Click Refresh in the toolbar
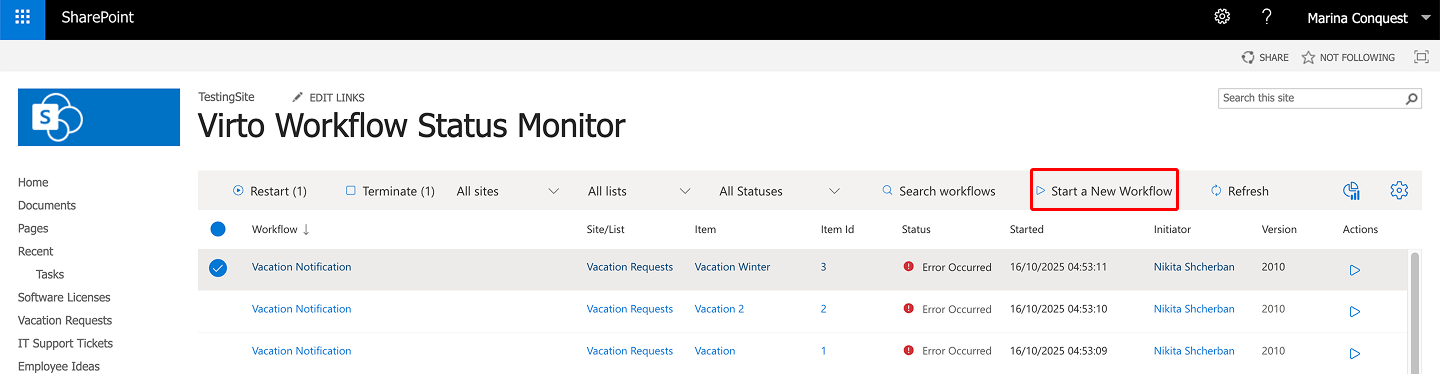1440x374 pixels. click(1239, 191)
